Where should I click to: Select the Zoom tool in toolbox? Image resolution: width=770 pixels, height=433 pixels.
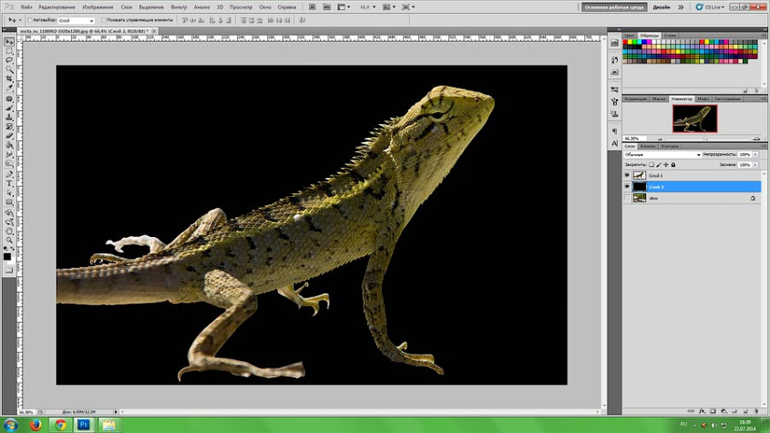(10, 240)
